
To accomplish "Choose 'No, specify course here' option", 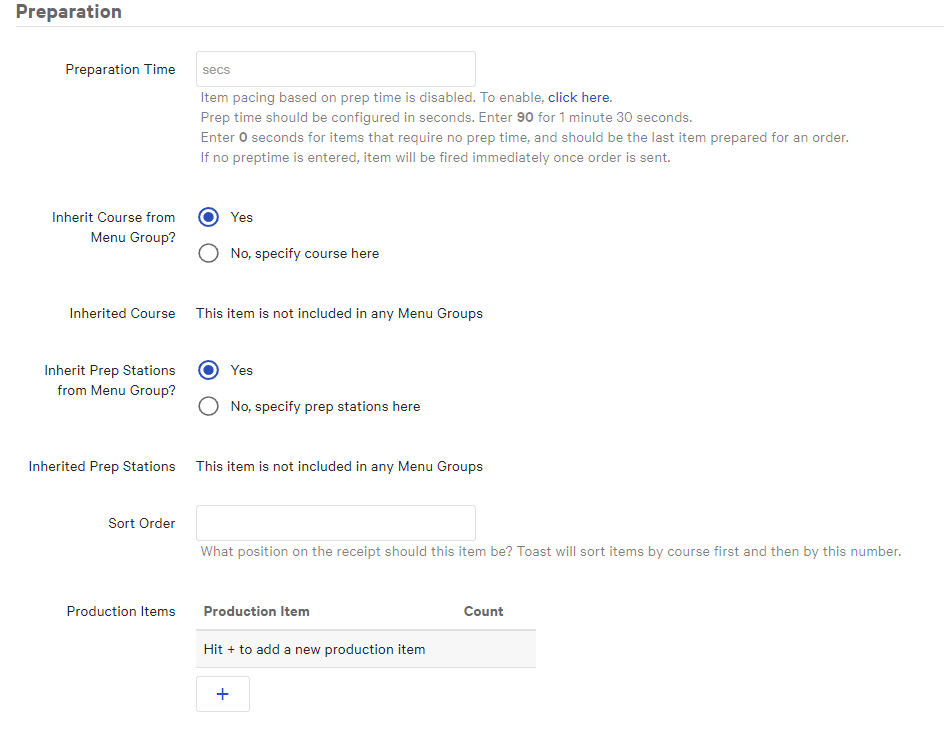I will (x=208, y=253).
